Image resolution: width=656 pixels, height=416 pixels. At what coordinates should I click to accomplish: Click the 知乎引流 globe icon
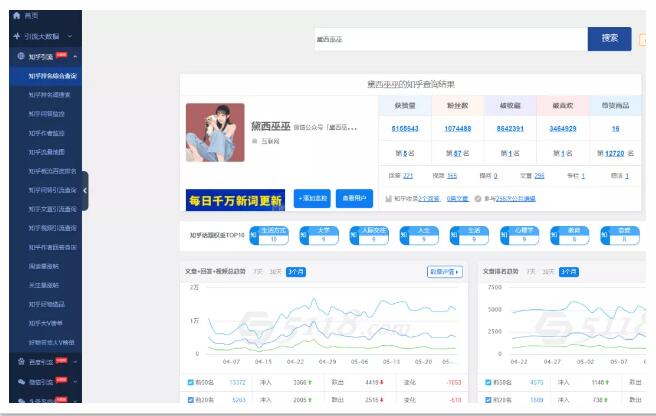point(21,56)
